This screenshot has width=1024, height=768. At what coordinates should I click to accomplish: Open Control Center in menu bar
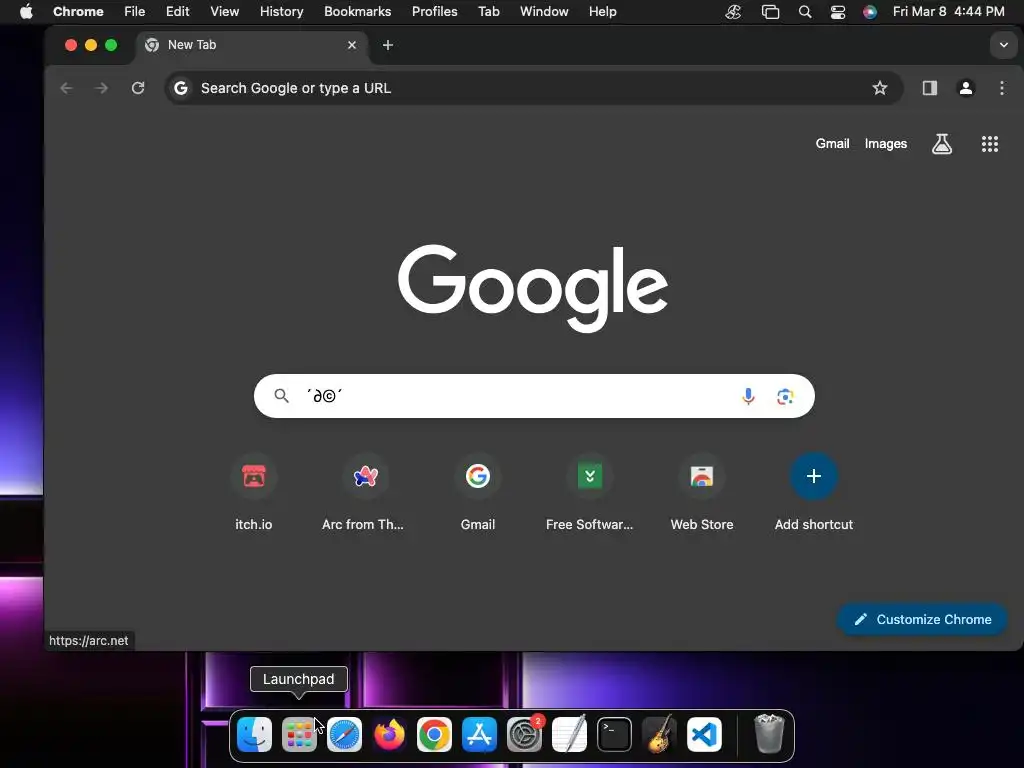pos(838,12)
